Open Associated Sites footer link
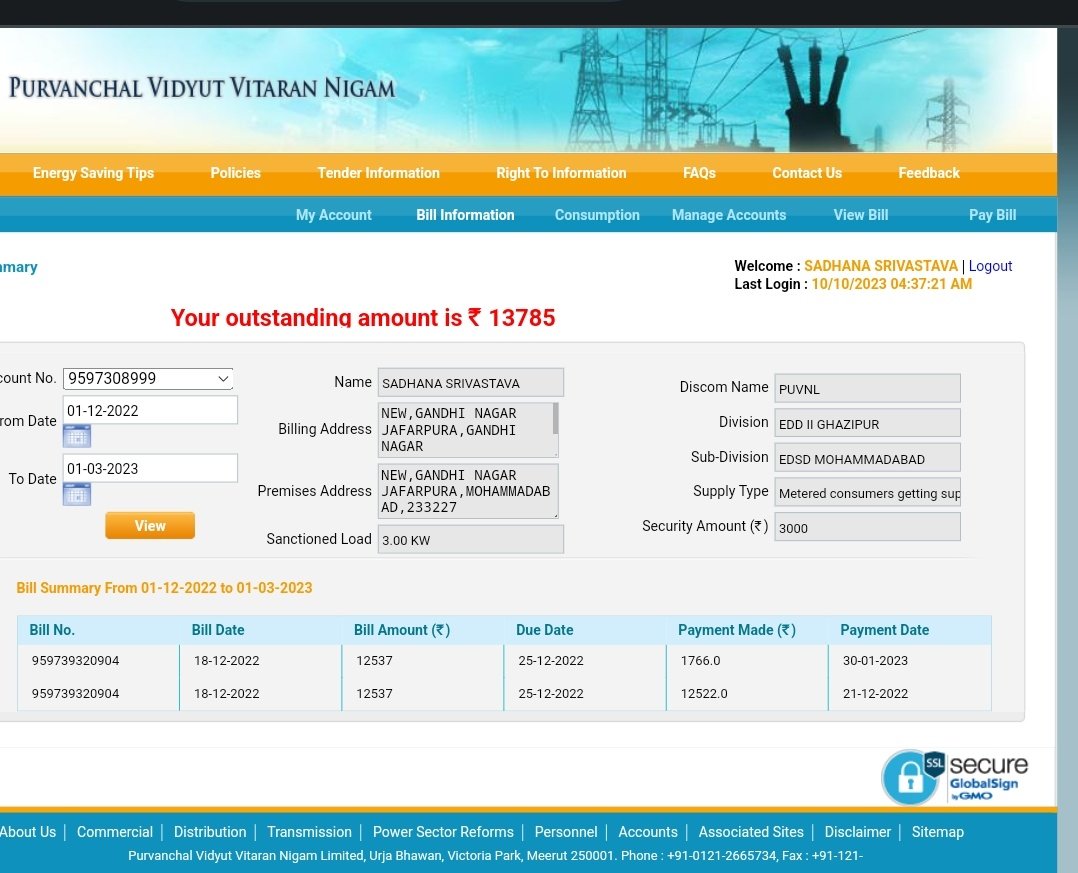 (751, 832)
